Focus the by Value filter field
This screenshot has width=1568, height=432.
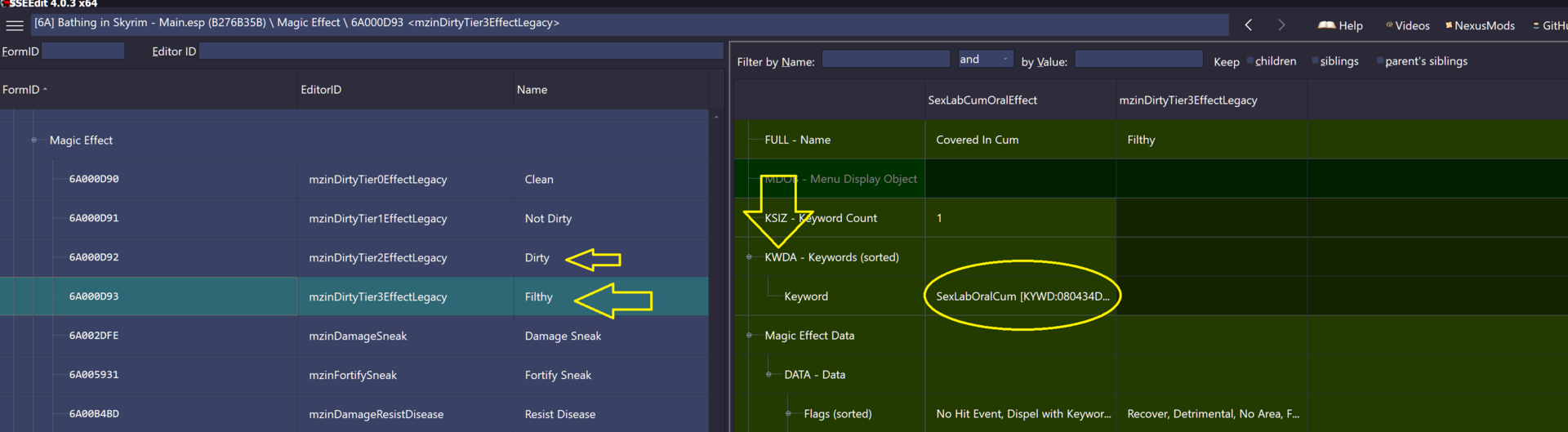[1138, 59]
